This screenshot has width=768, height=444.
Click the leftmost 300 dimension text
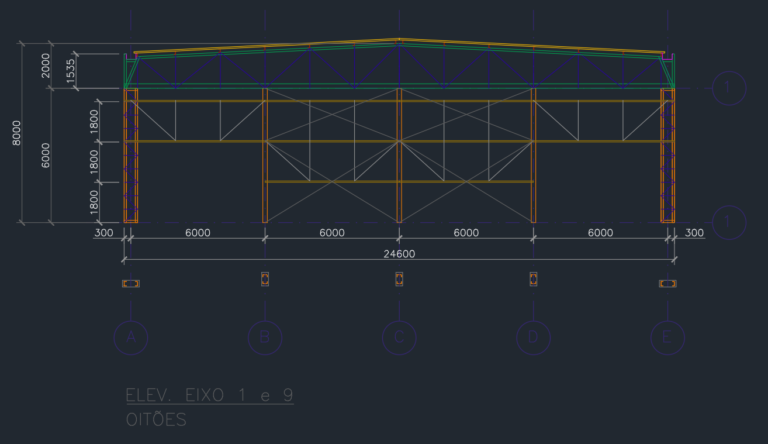pyautogui.click(x=103, y=233)
